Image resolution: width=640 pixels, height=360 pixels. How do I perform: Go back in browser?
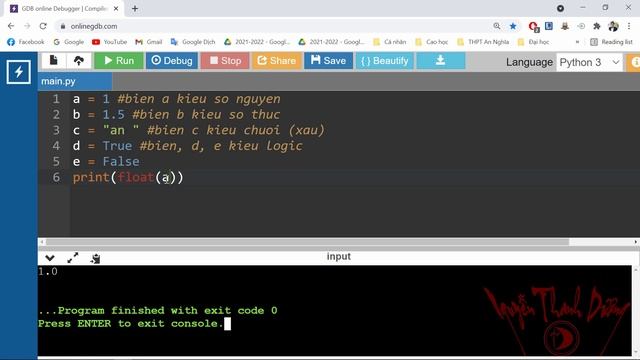pyautogui.click(x=11, y=26)
